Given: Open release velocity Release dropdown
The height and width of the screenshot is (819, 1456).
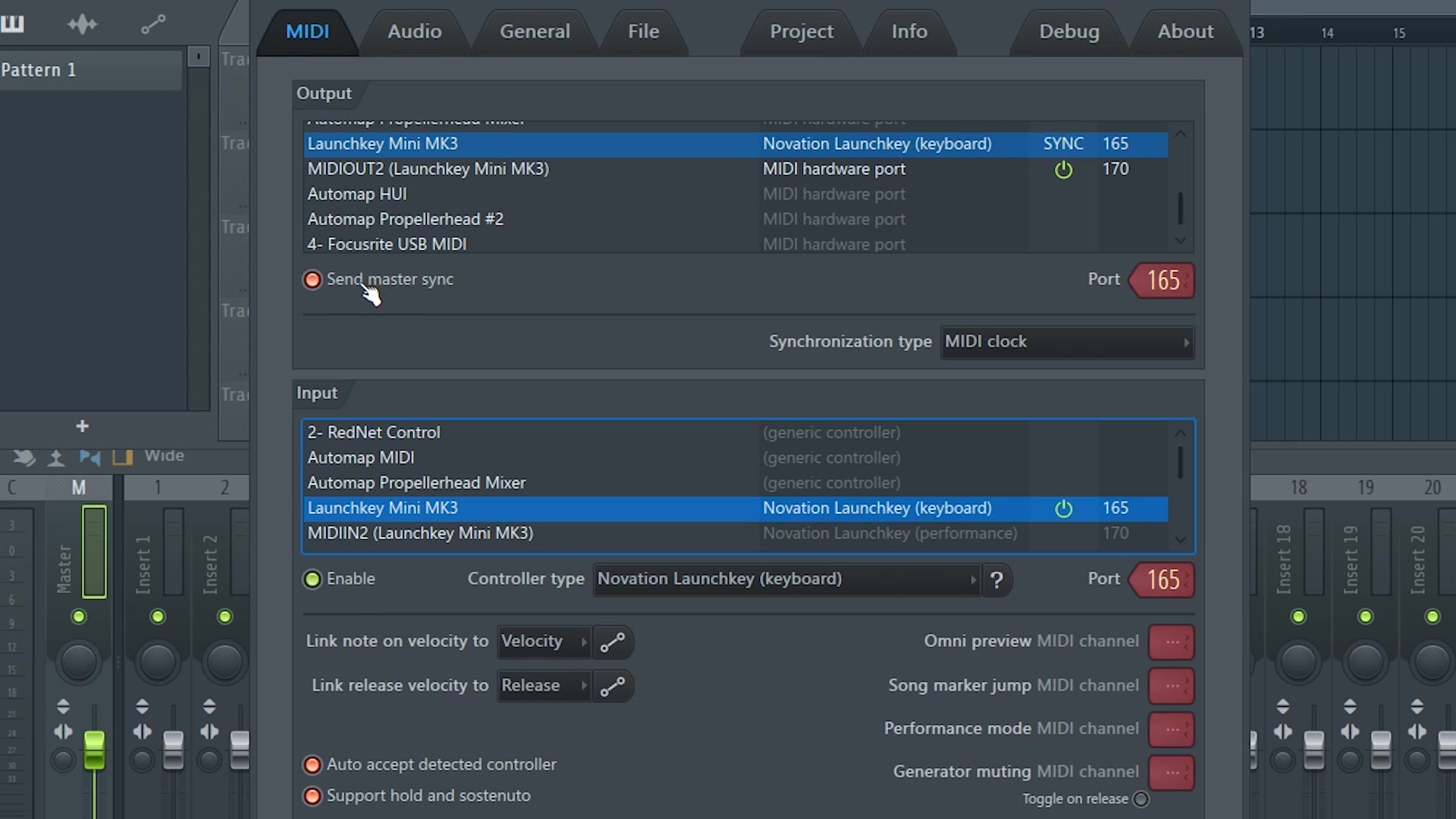Looking at the screenshot, I should (544, 686).
